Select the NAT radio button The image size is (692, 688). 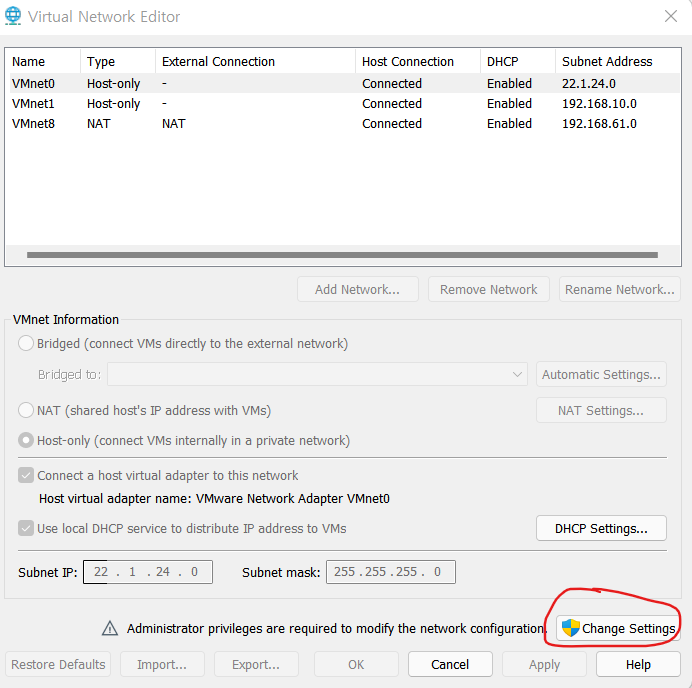coord(26,410)
